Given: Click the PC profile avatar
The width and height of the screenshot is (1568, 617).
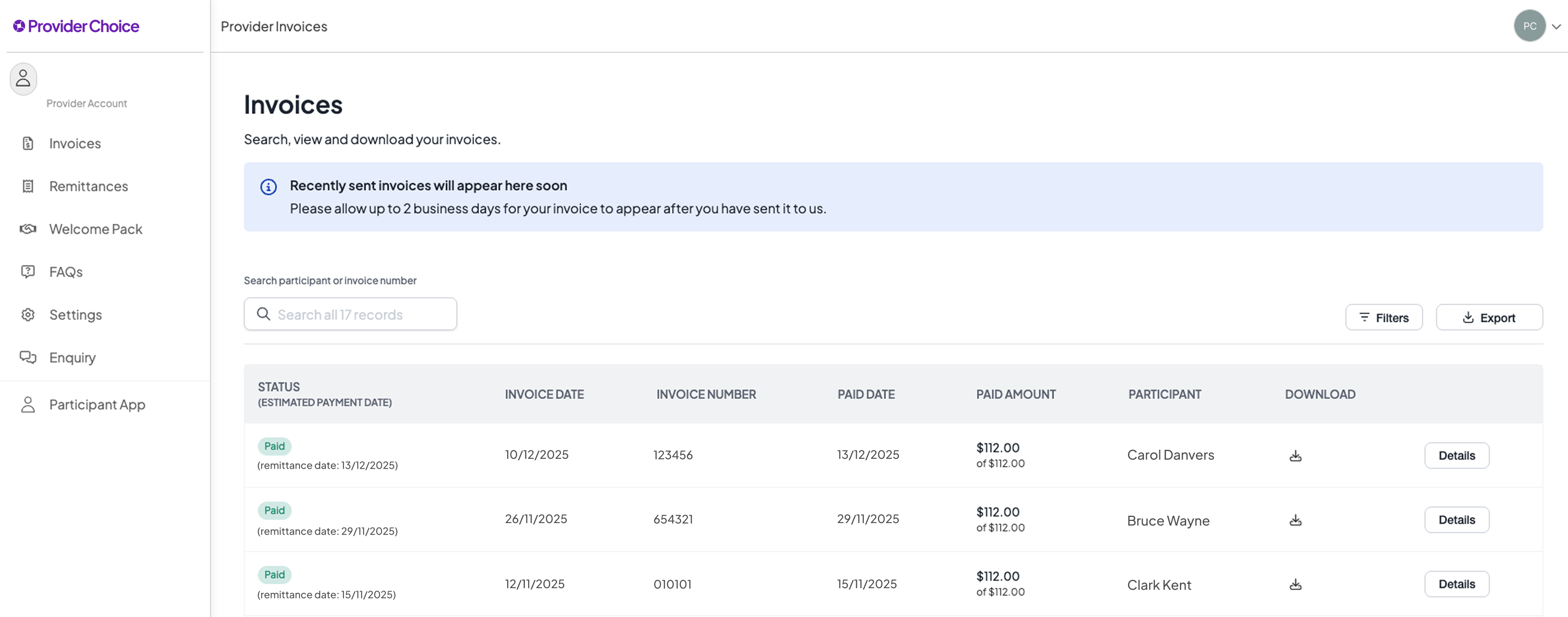Looking at the screenshot, I should 1529,26.
